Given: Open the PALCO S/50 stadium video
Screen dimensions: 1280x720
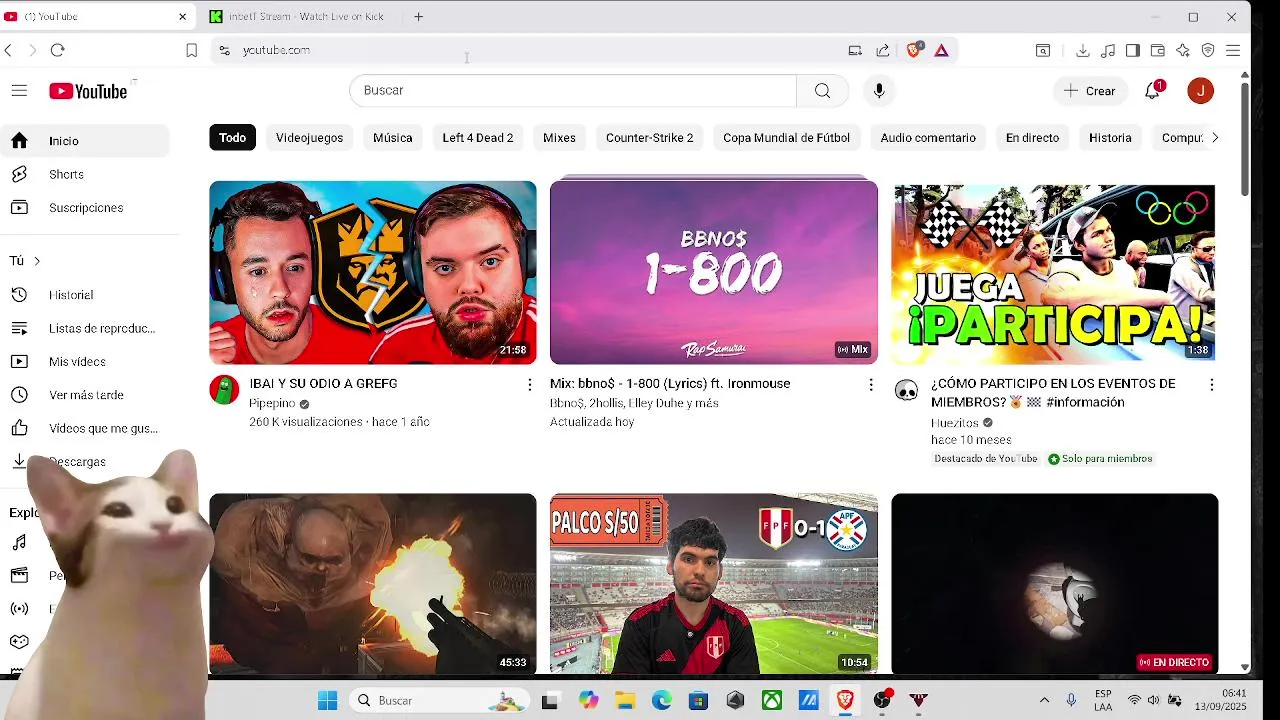Looking at the screenshot, I should point(714,584).
